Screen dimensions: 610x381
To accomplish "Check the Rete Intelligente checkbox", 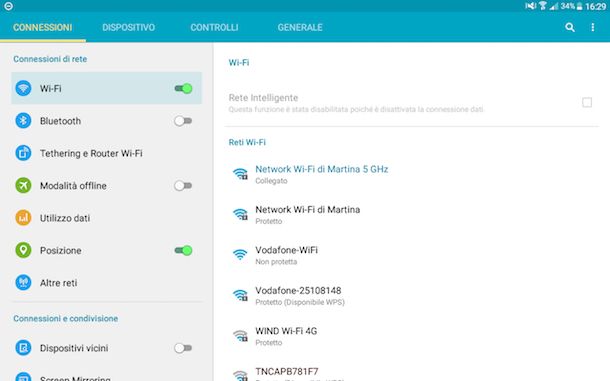I will pos(587,102).
